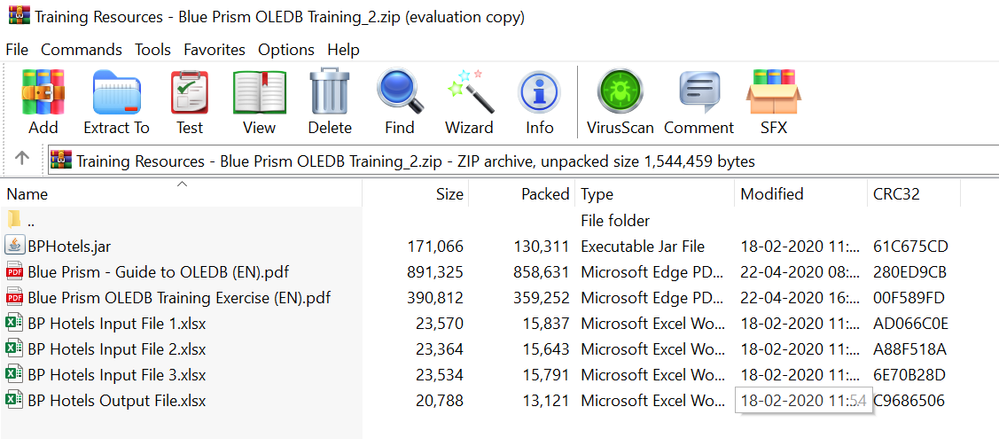Click size value 23,364
999x439 pixels.
440,349
